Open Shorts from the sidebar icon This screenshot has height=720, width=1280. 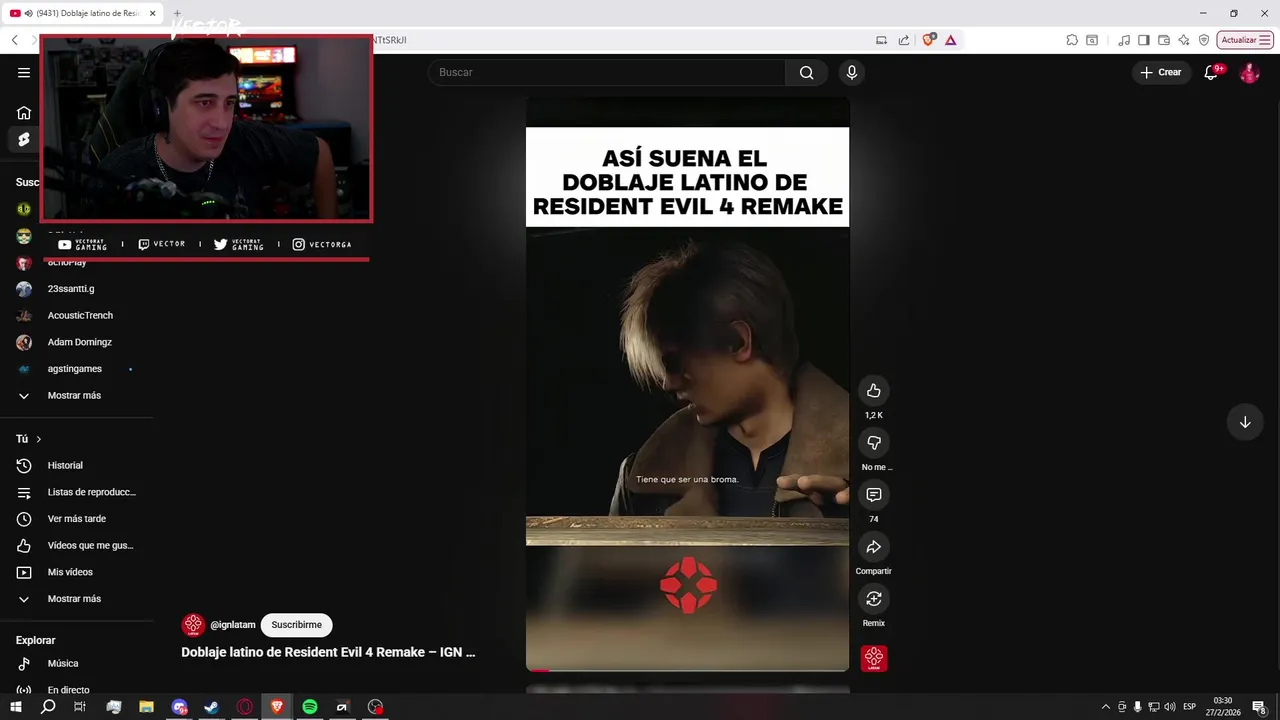pos(24,139)
